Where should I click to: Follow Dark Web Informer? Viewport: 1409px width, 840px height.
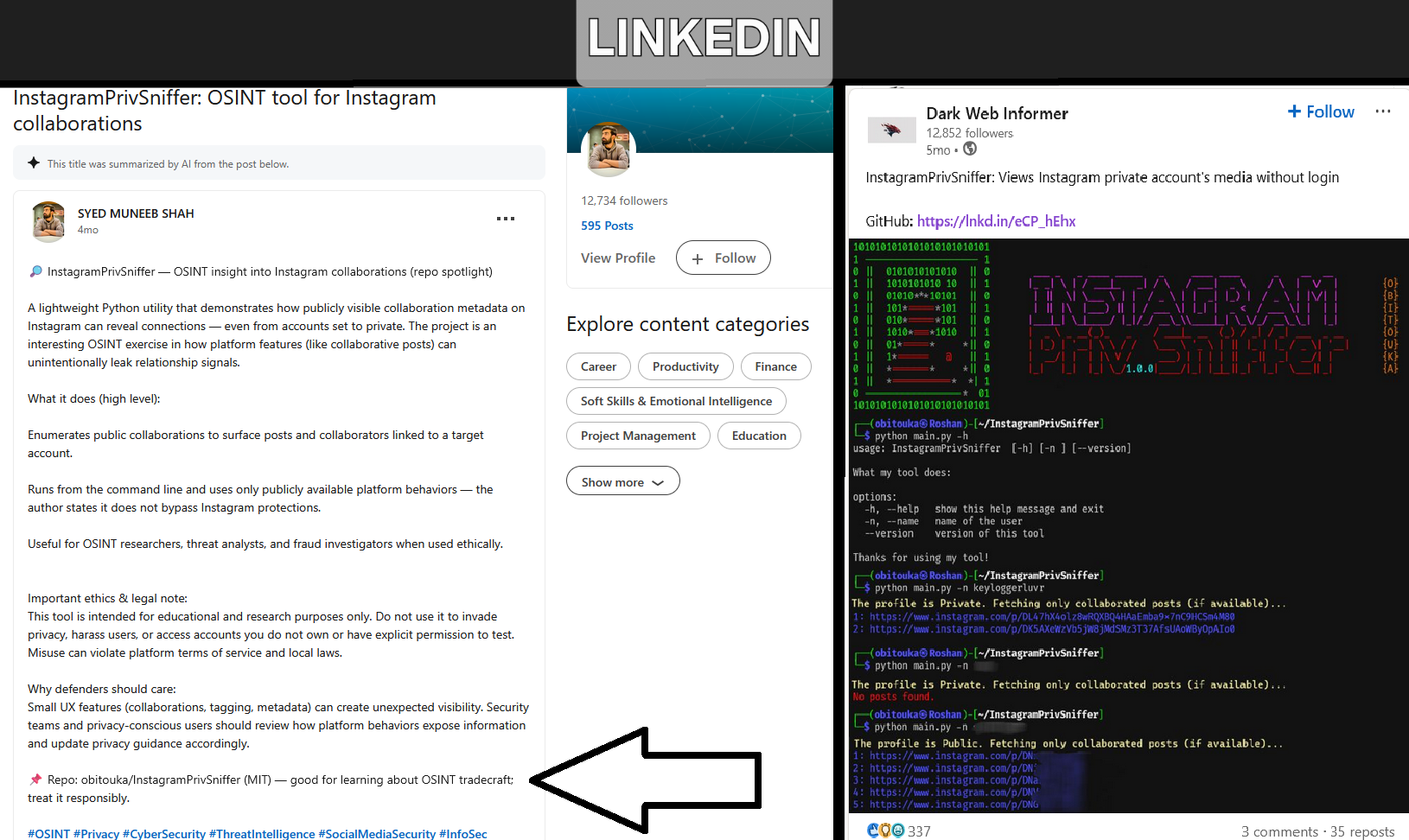(x=1321, y=111)
